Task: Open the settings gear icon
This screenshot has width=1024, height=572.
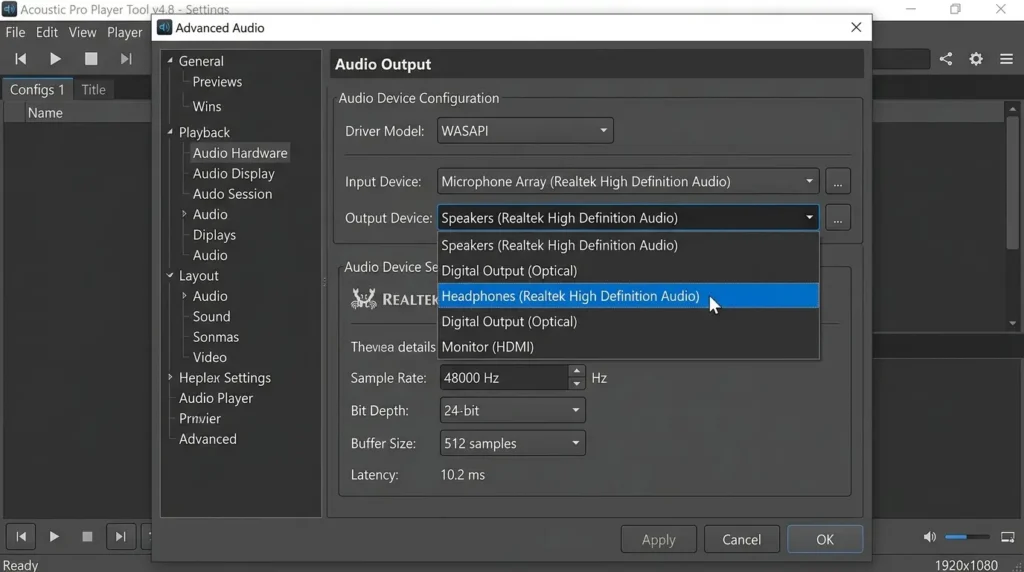Action: (976, 59)
